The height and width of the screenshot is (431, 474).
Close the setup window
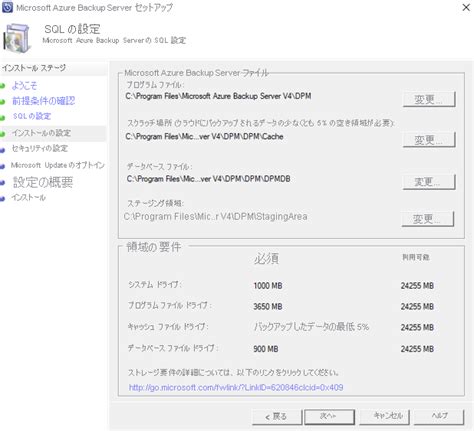click(x=466, y=7)
